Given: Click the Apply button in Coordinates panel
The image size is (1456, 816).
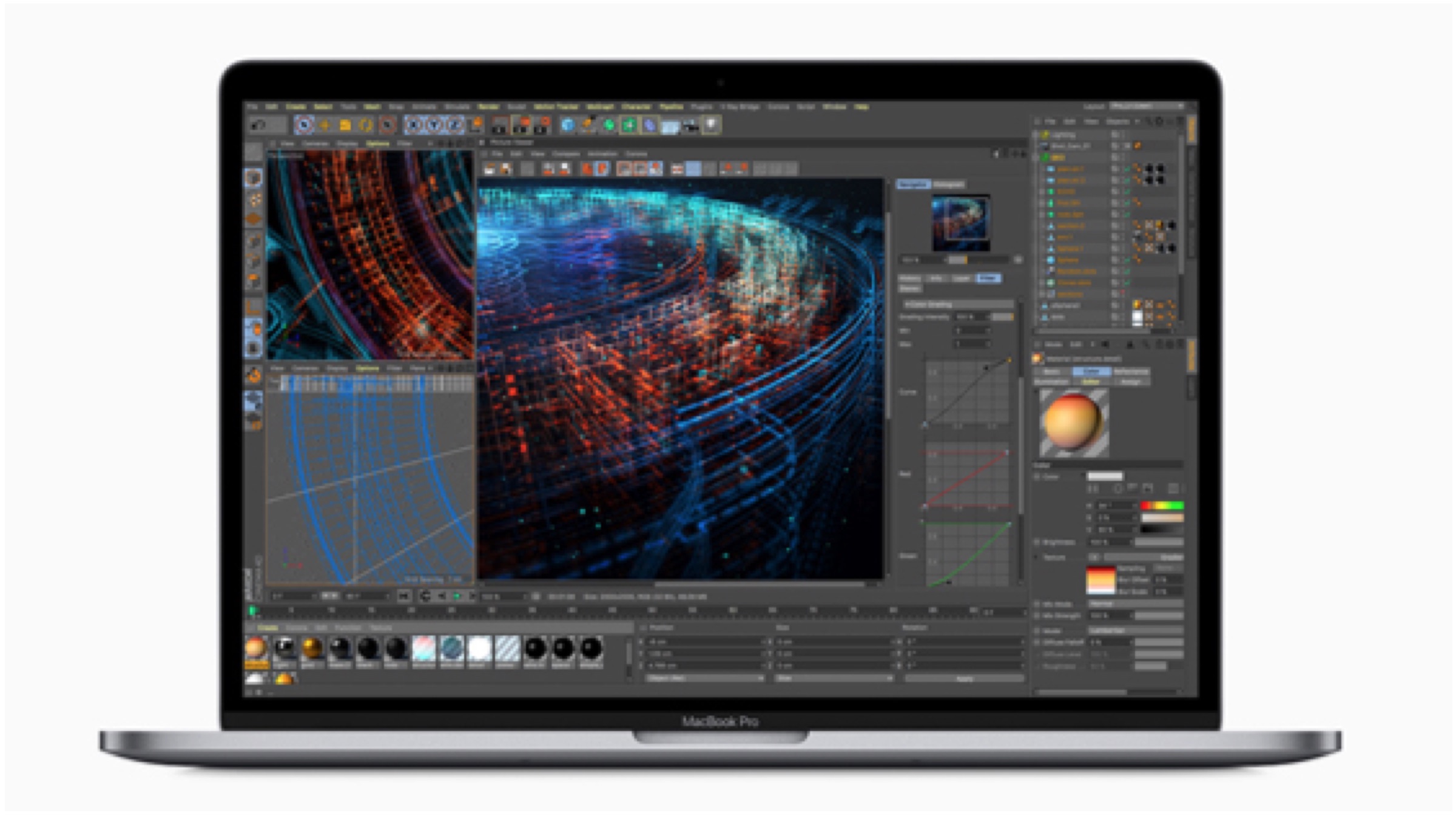Looking at the screenshot, I should pyautogui.click(x=964, y=678).
